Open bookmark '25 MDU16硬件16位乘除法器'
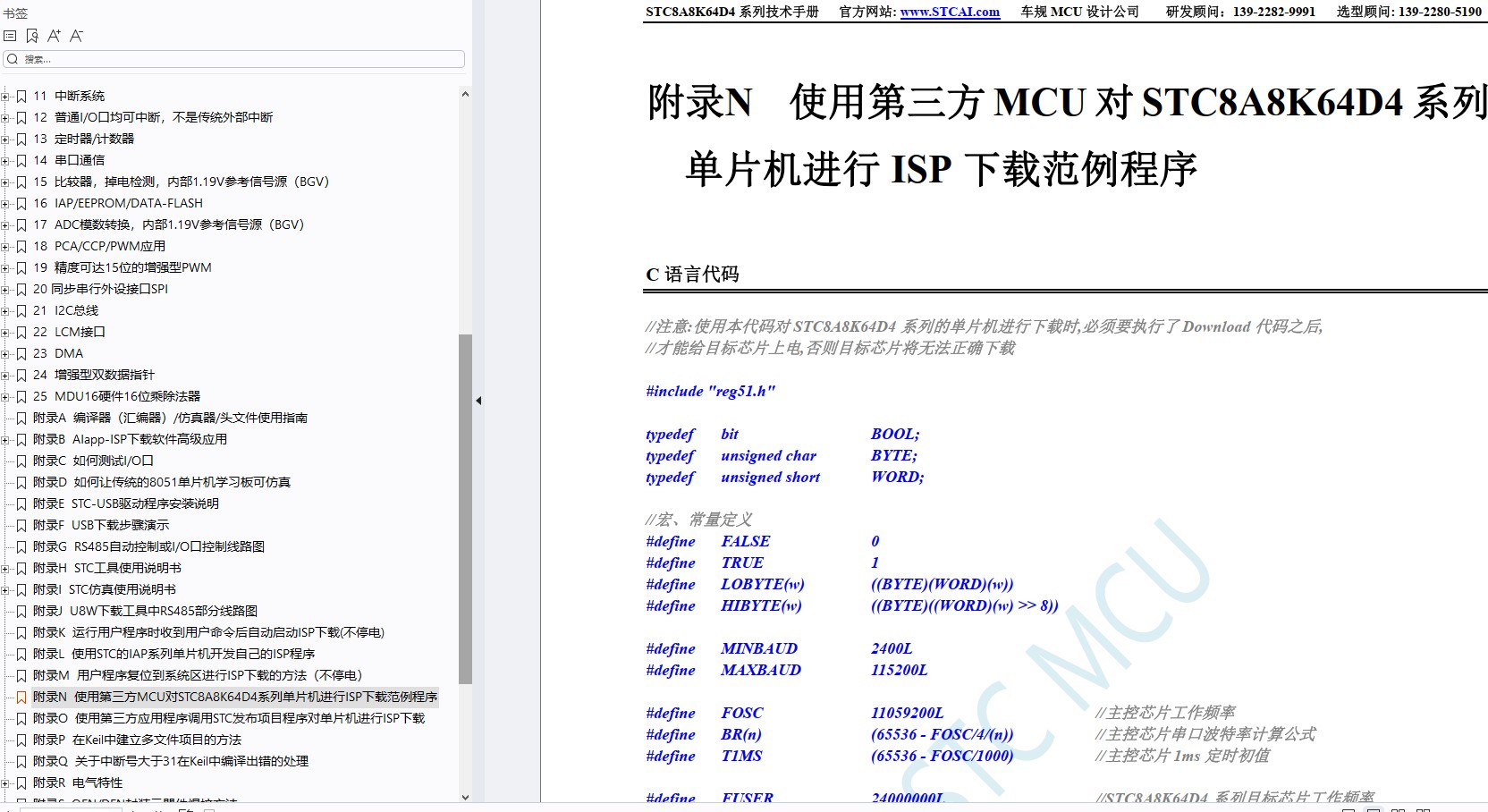 click(117, 396)
